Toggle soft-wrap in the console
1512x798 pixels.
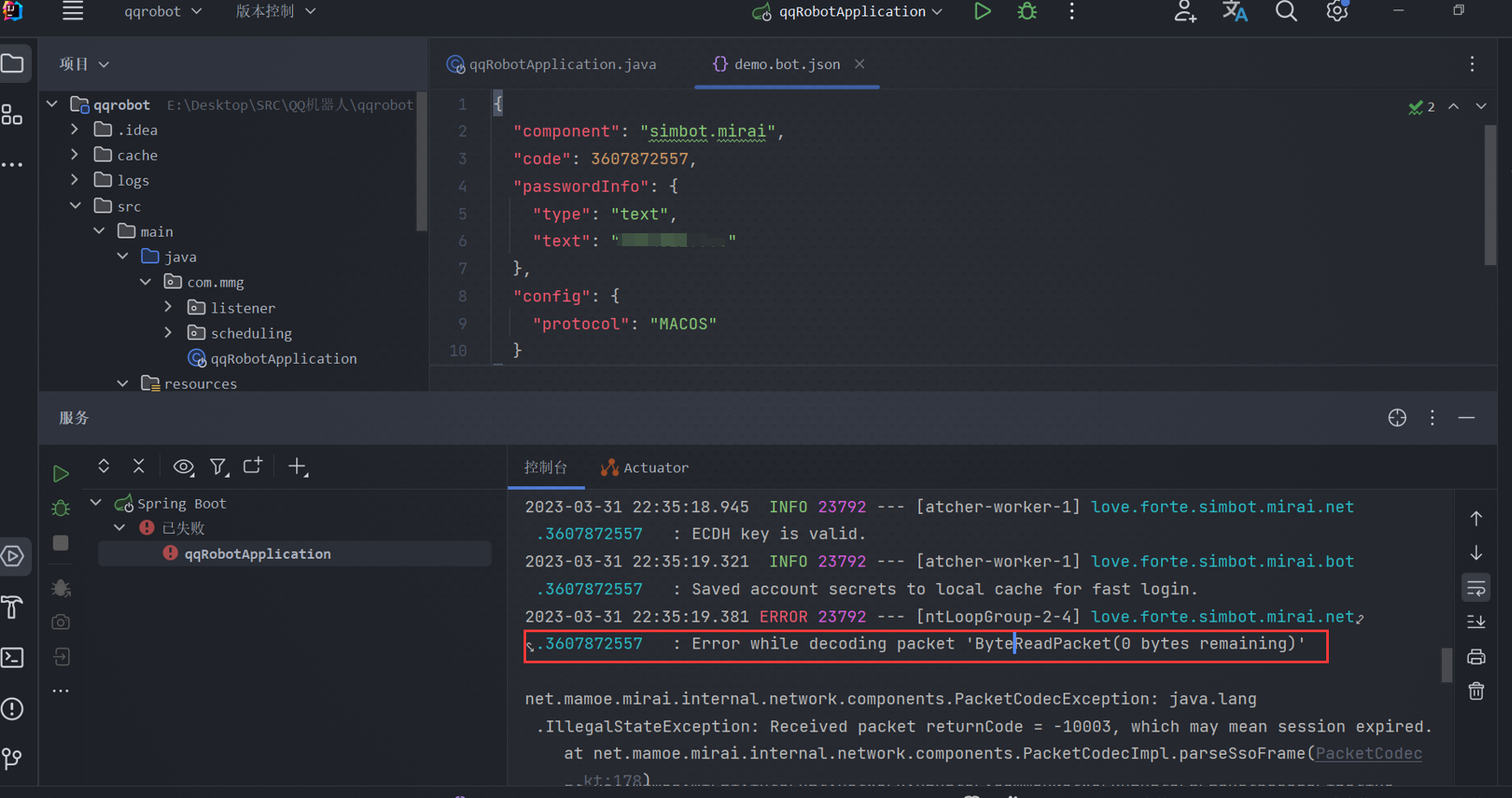[x=1476, y=589]
